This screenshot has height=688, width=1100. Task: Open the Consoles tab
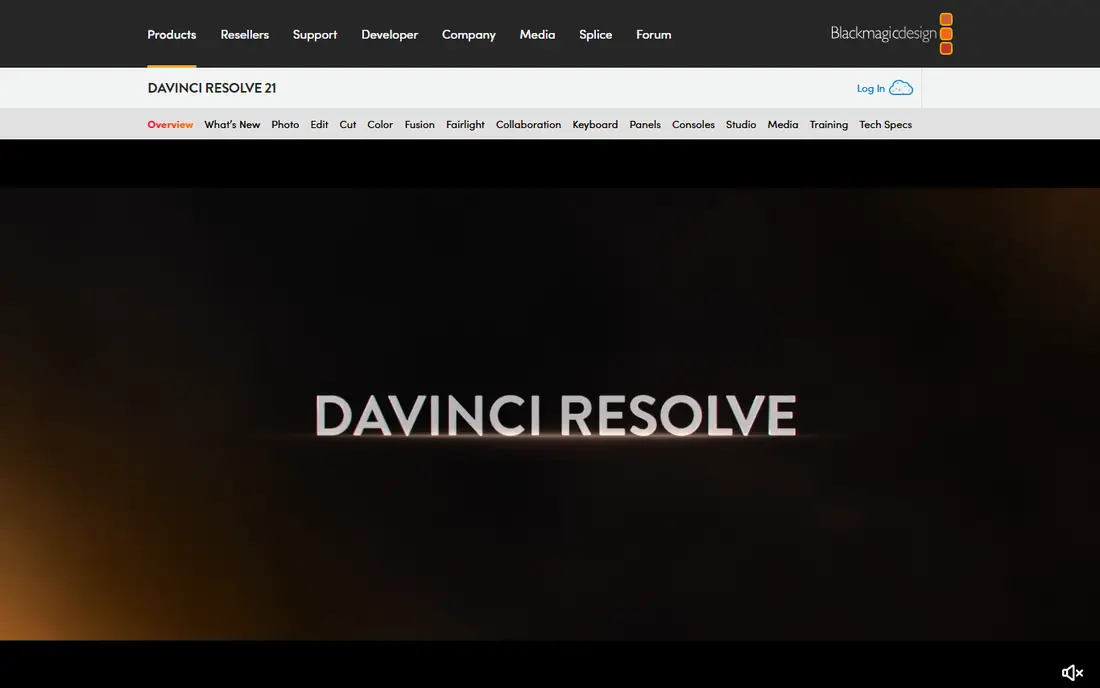(693, 124)
